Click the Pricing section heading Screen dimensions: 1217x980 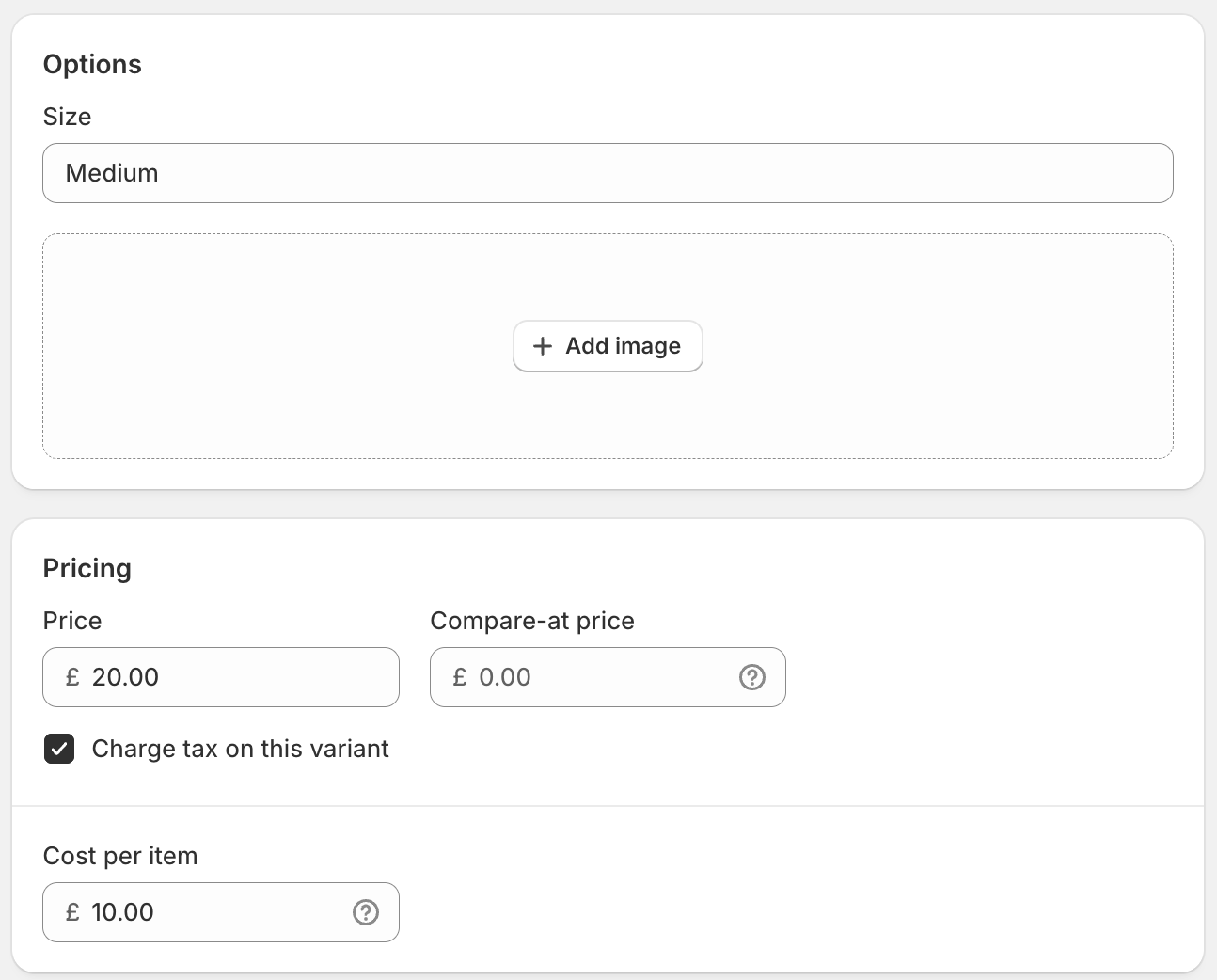pos(87,568)
